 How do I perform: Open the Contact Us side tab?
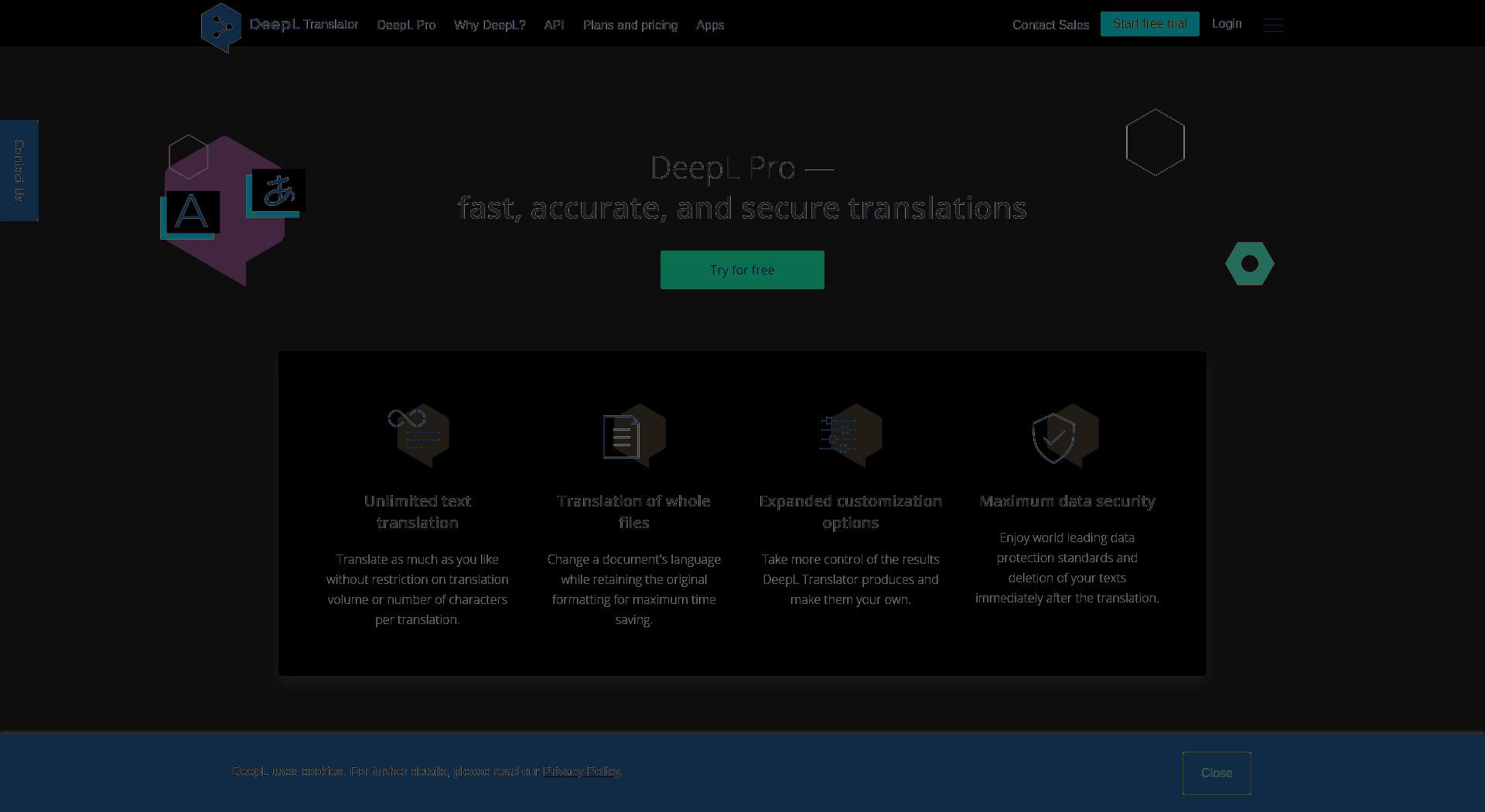pos(19,171)
